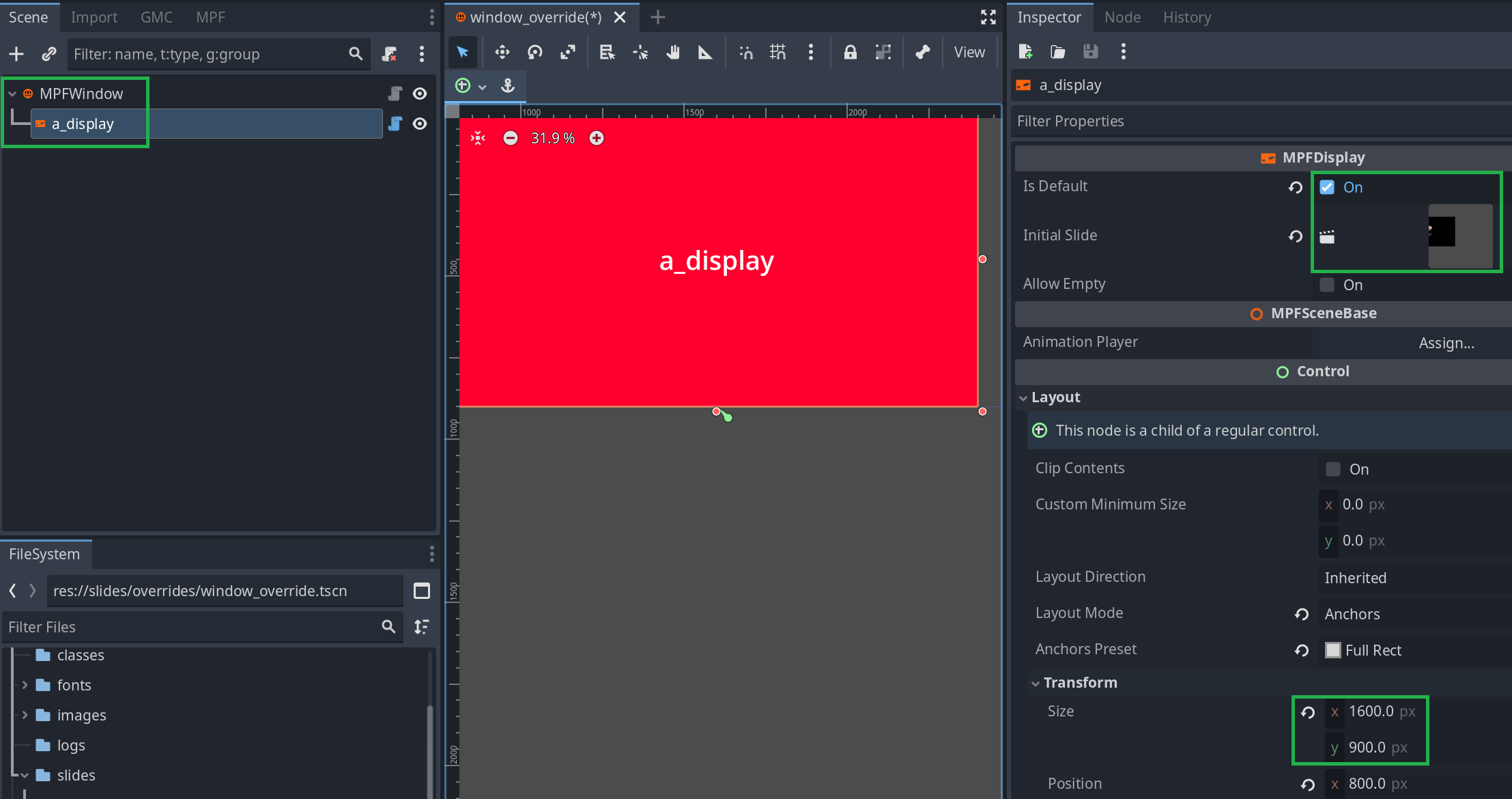
Task: Hide the a_display node visibility
Action: pyautogui.click(x=420, y=124)
